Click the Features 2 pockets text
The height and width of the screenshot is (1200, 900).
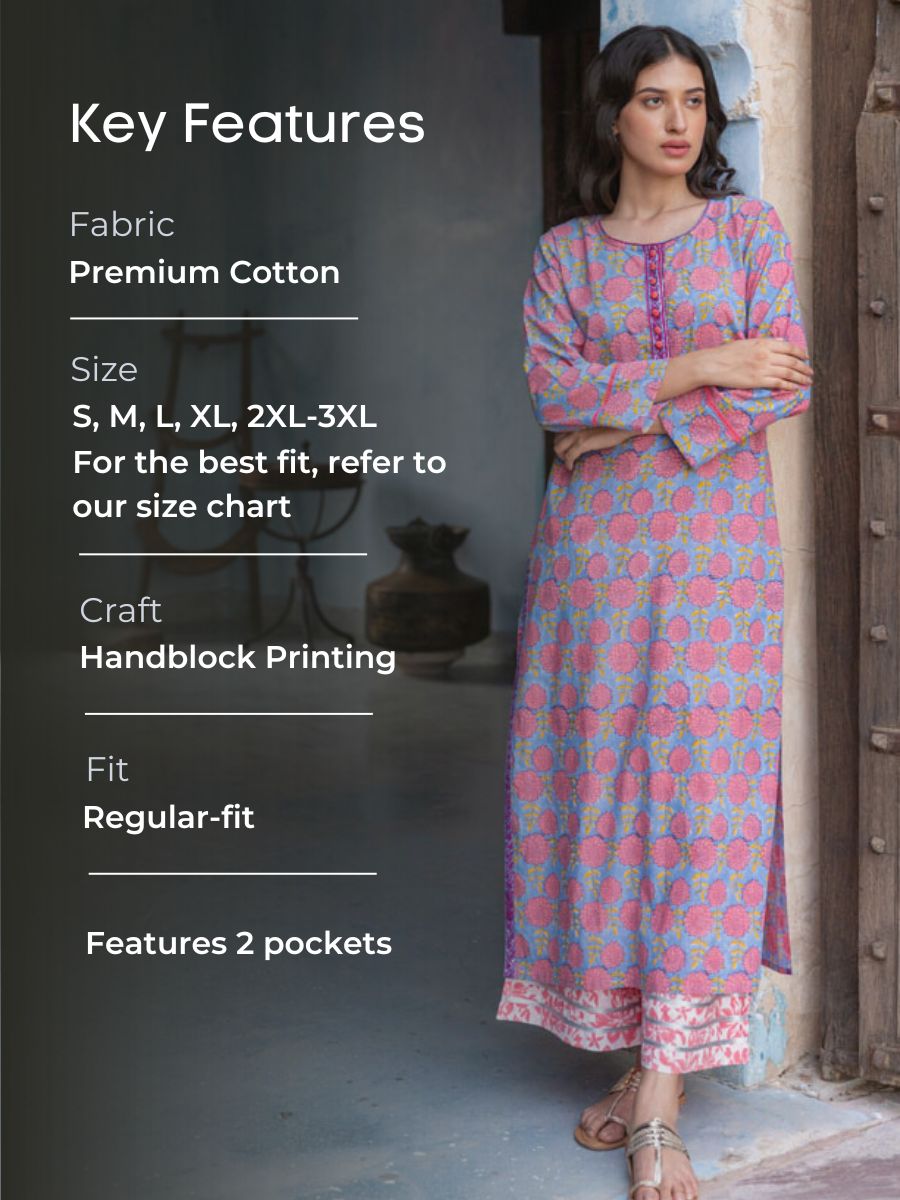click(239, 943)
